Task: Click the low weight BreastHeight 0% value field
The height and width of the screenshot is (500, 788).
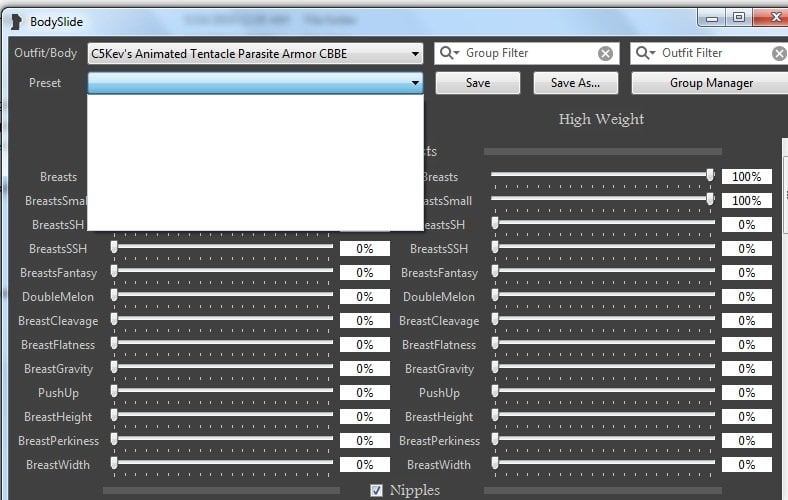Action: (x=365, y=417)
